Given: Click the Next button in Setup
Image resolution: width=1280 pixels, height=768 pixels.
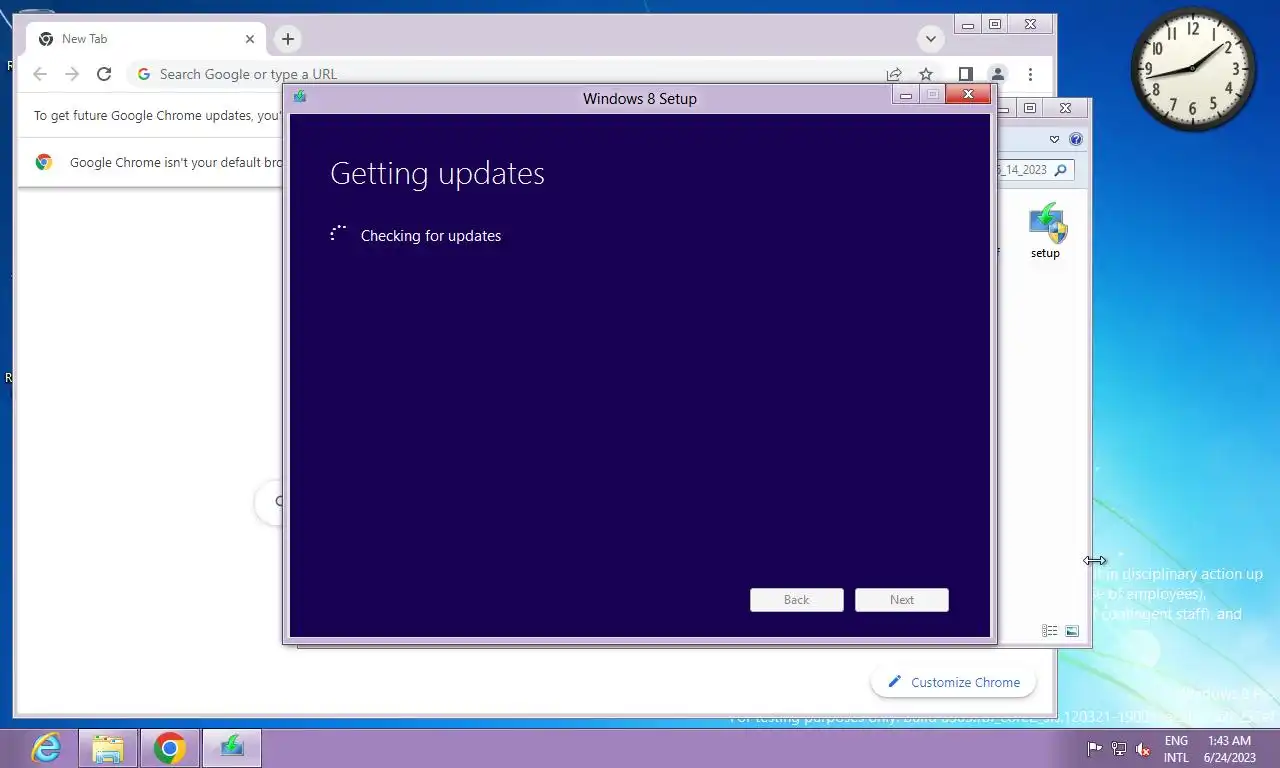Looking at the screenshot, I should pos(902,600).
